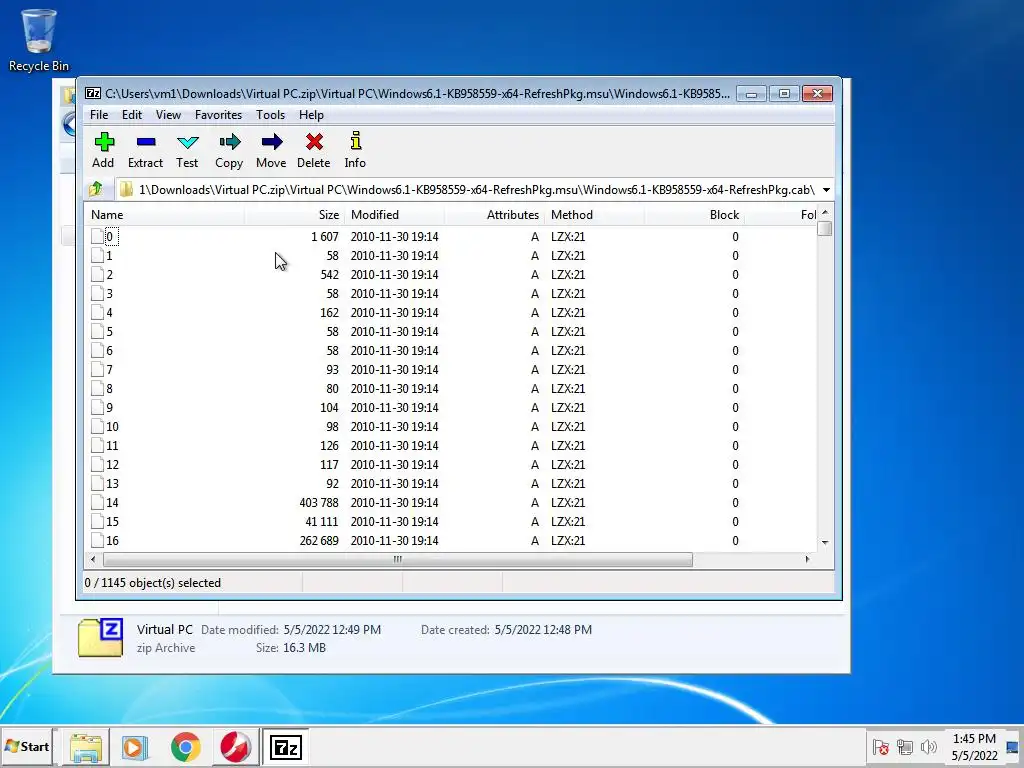The image size is (1024, 768).
Task: Click horizontal scrollbar left arrow
Action: [x=93, y=559]
